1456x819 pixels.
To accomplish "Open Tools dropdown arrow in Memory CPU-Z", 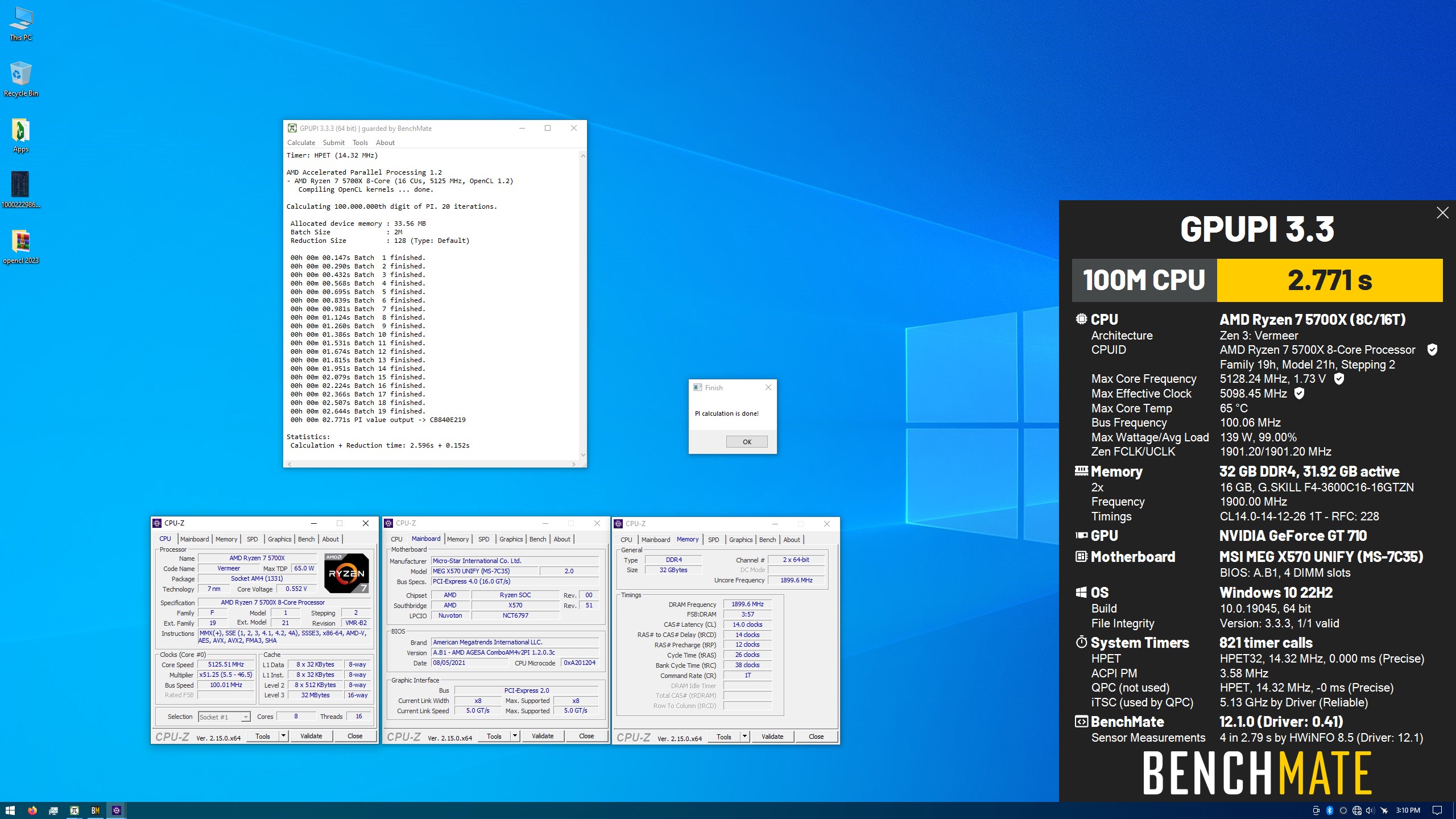I will (744, 737).
